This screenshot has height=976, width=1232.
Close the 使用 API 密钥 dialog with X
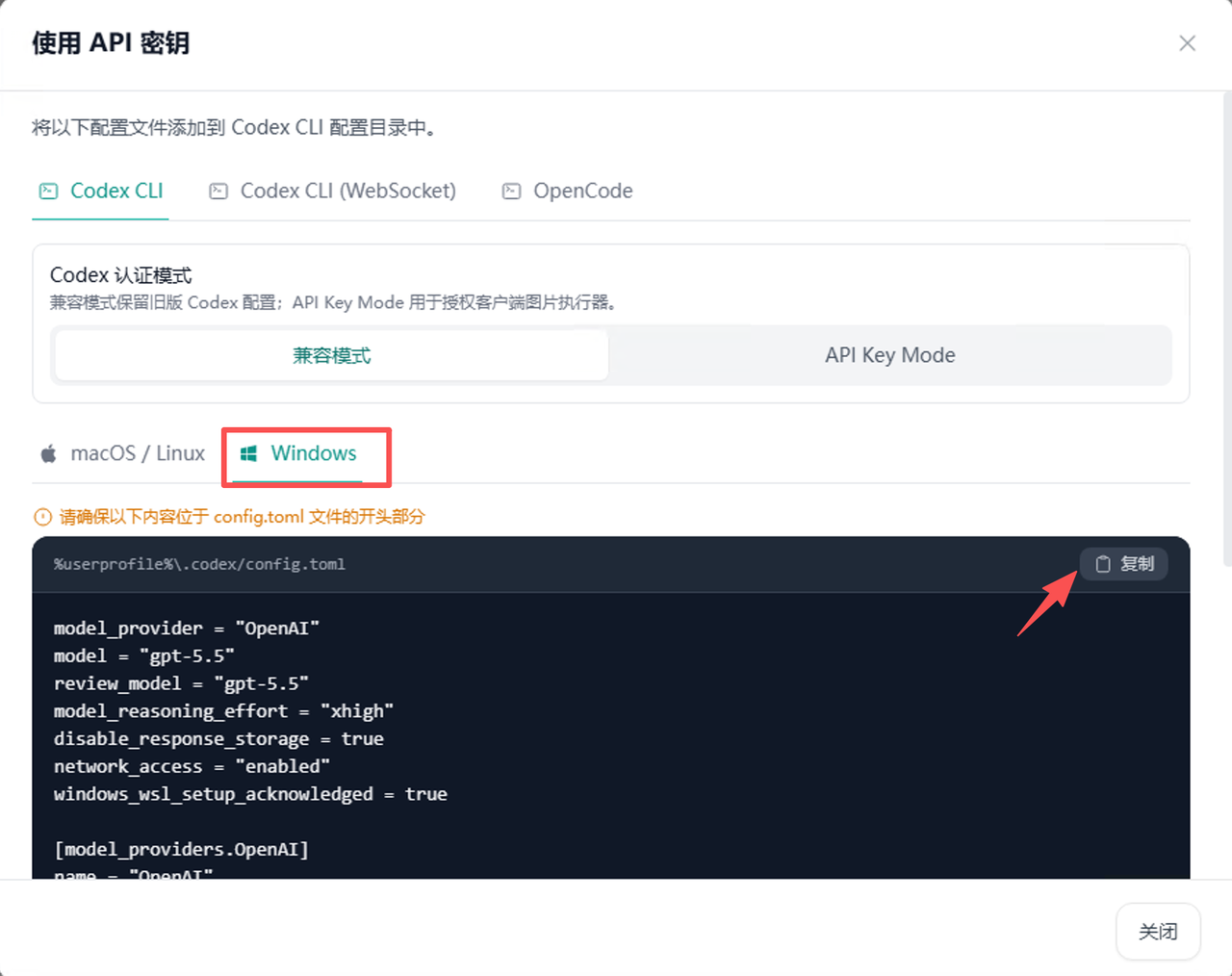tap(1187, 43)
